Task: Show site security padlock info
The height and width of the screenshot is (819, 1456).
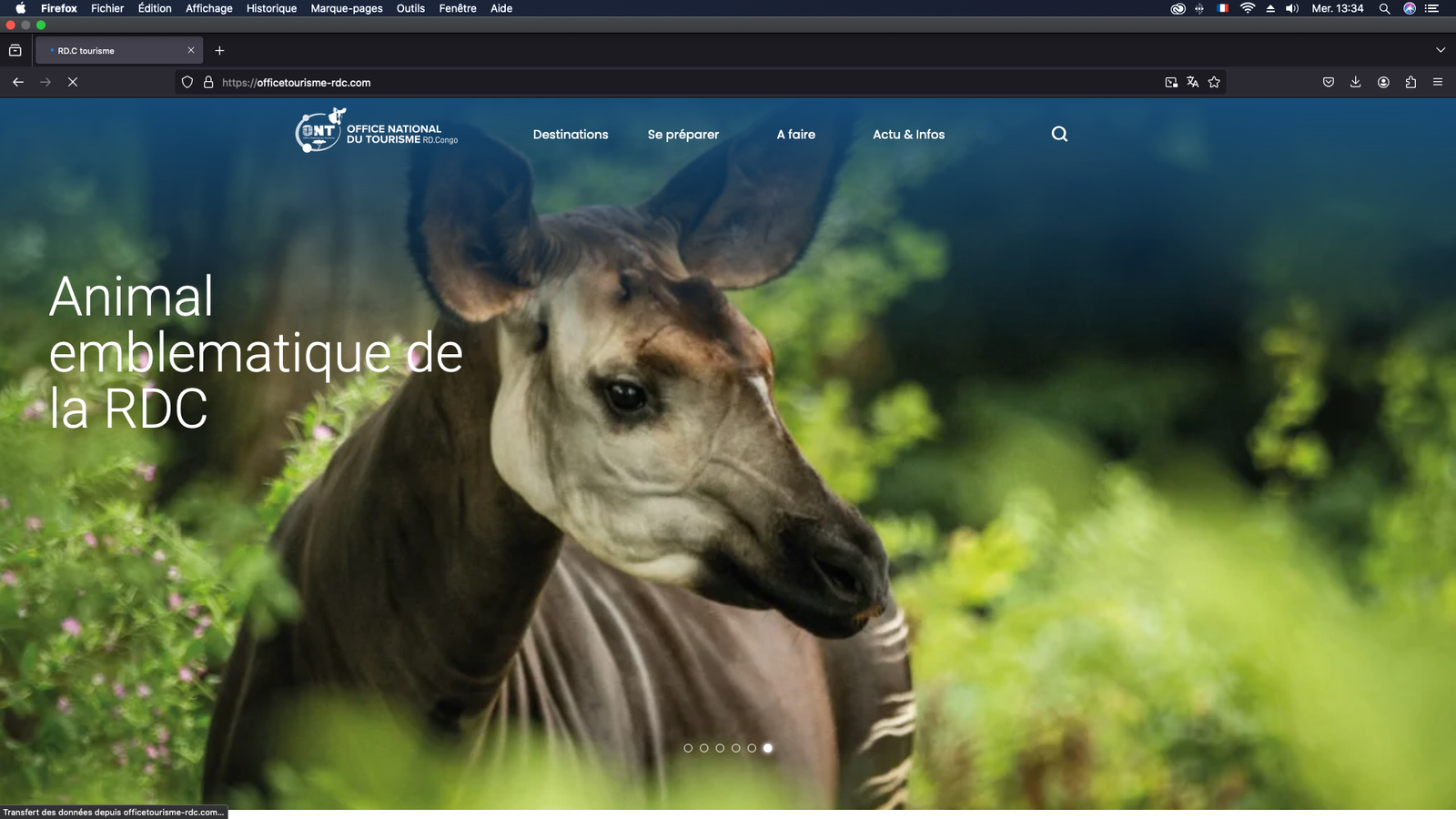Action: [x=208, y=82]
